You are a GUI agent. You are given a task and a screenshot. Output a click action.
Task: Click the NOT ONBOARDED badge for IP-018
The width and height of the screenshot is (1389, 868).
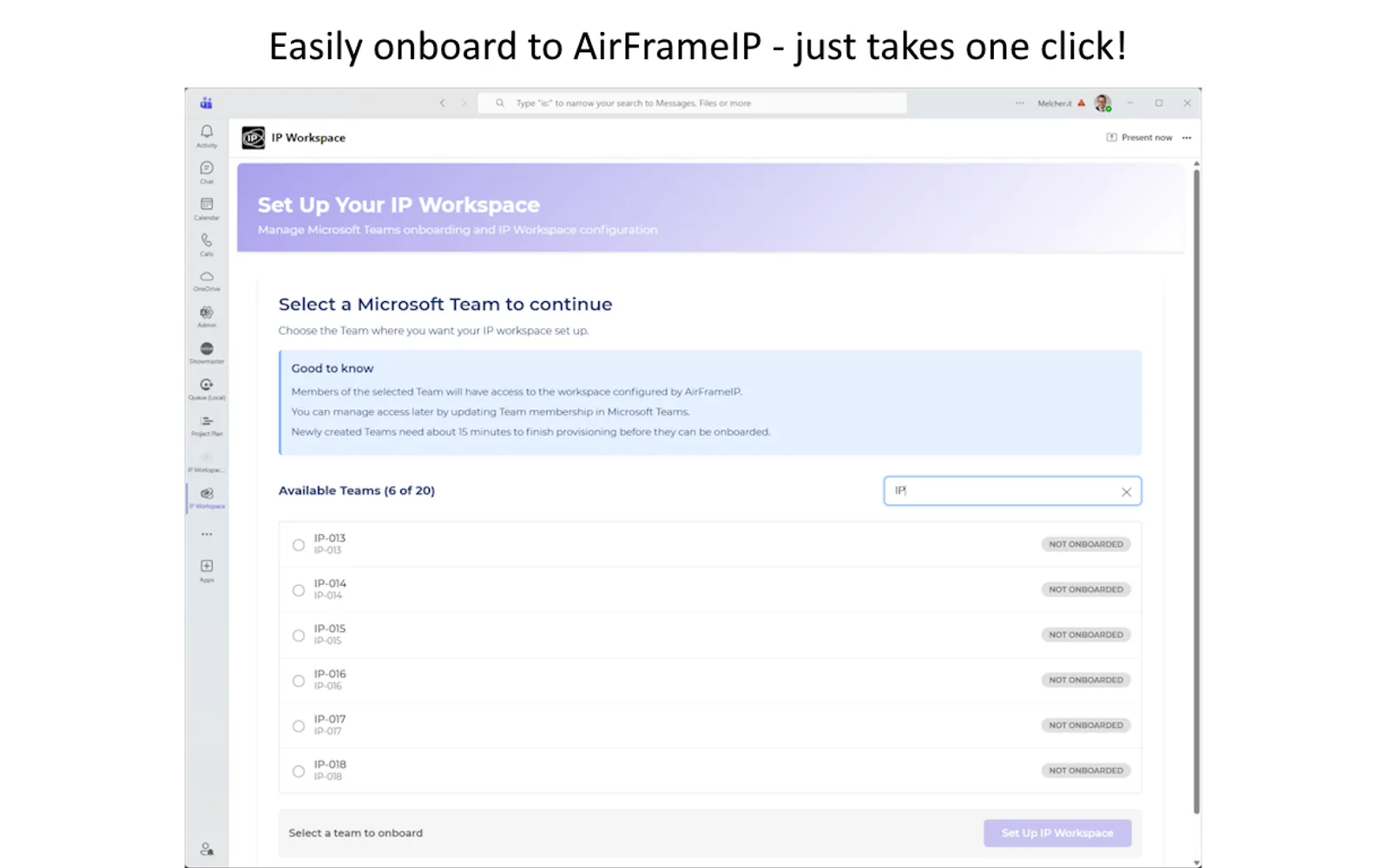[x=1086, y=770]
